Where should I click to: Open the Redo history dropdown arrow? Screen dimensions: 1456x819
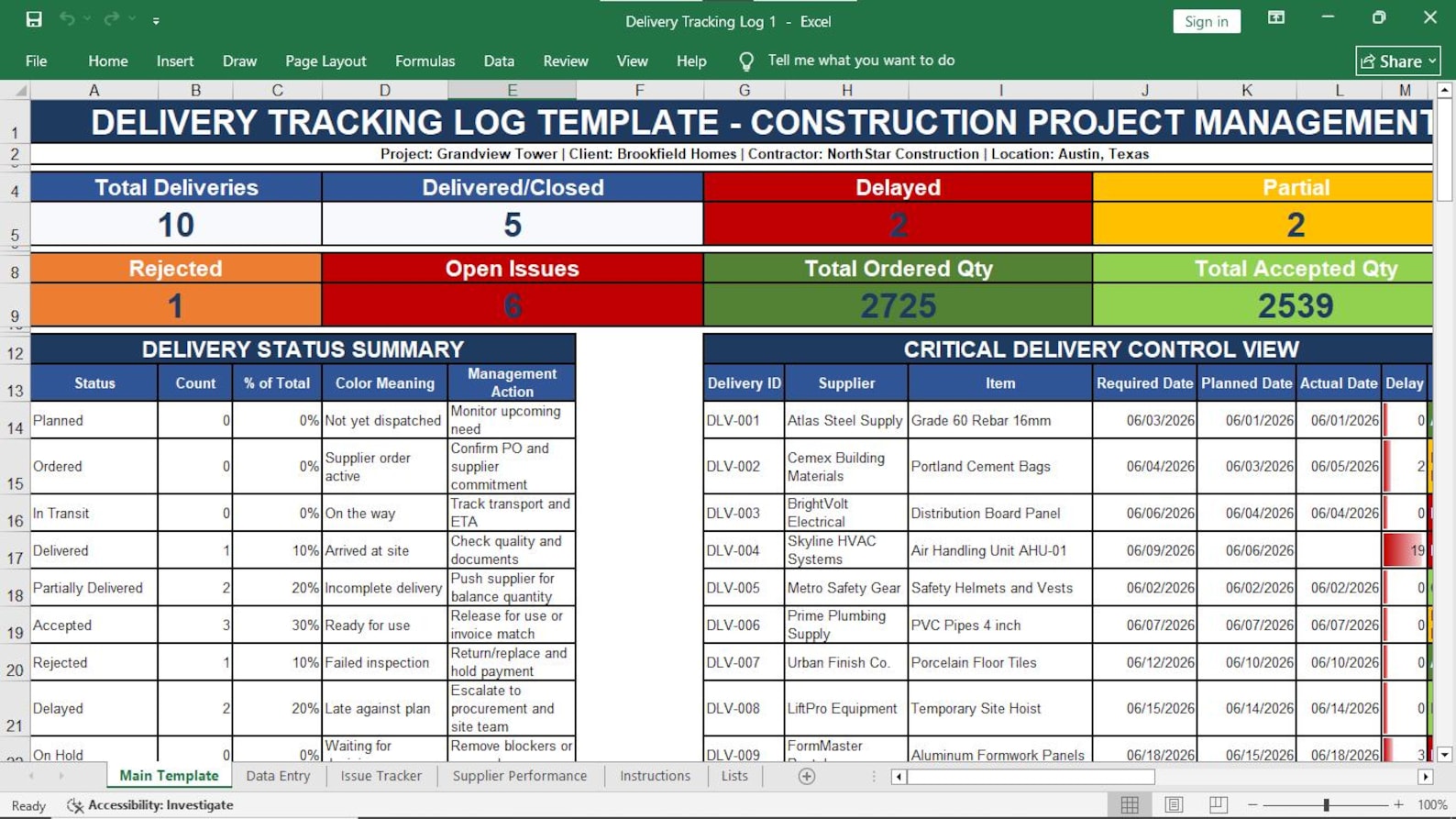click(x=132, y=19)
